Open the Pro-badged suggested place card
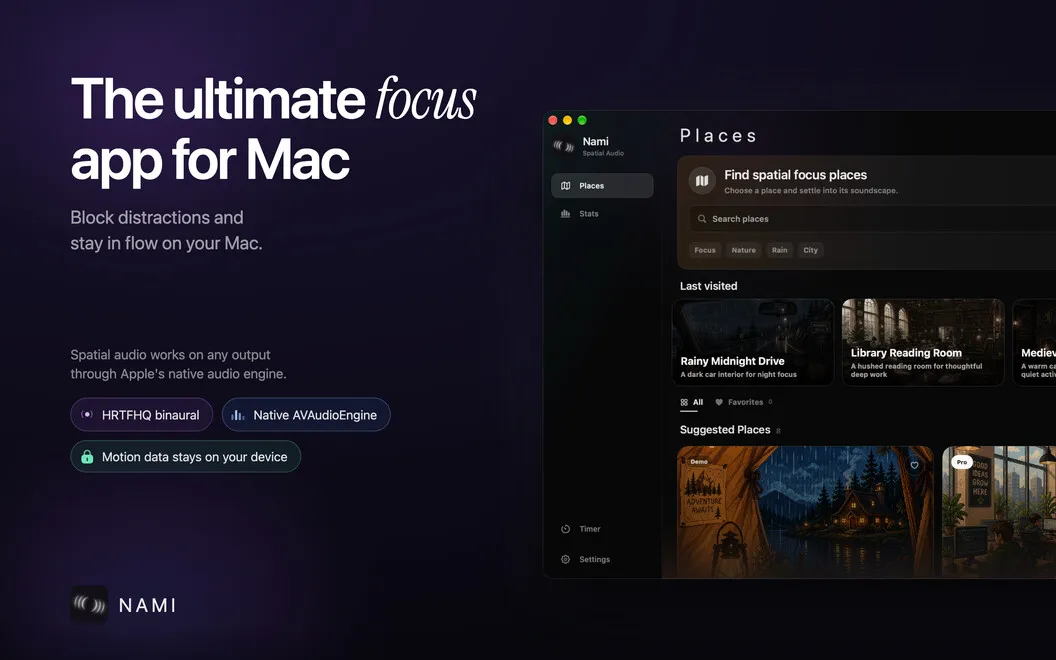The image size is (1056, 660). coord(999,512)
